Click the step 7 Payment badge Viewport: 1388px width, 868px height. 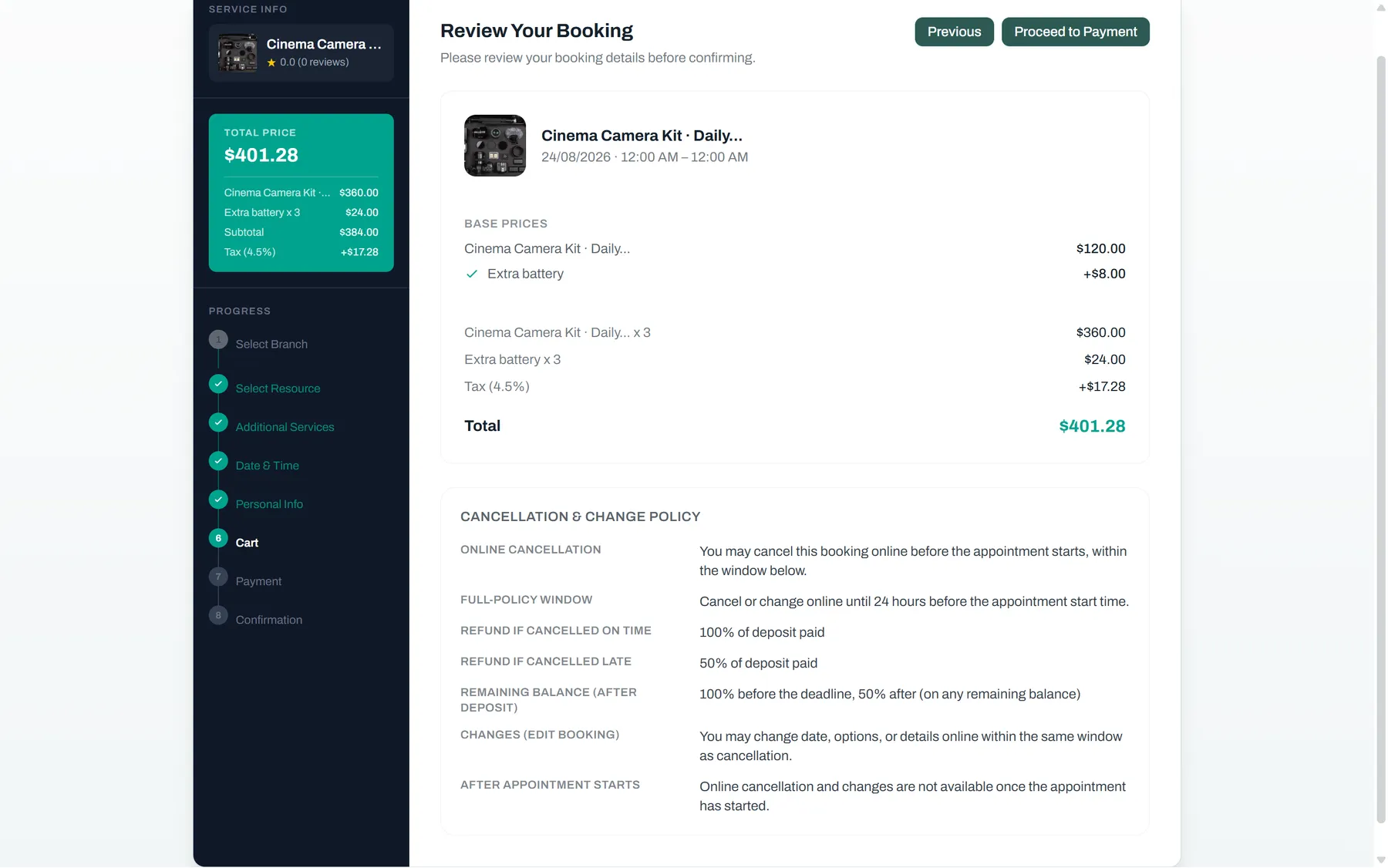(218, 577)
